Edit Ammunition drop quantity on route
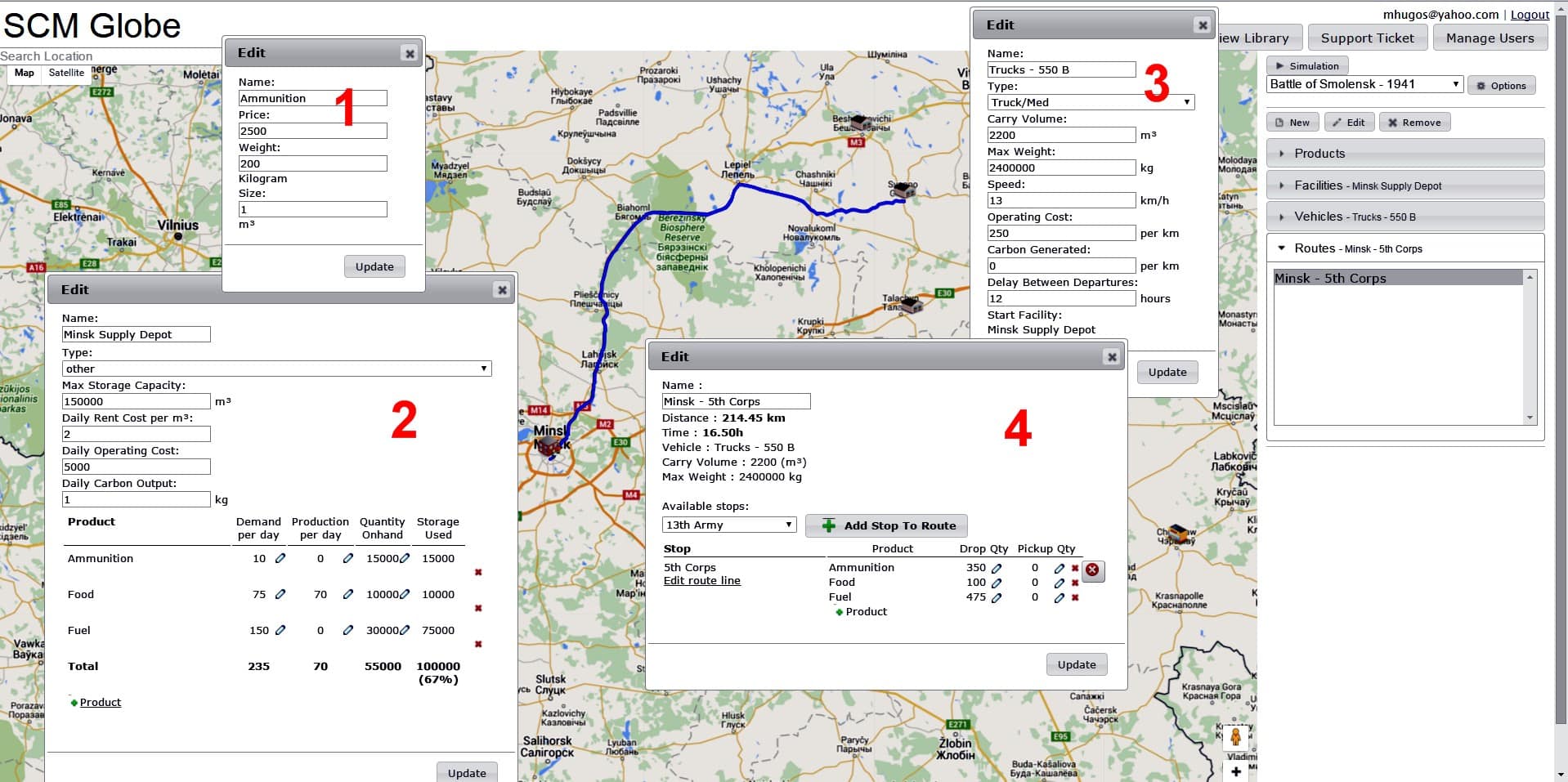 997,568
